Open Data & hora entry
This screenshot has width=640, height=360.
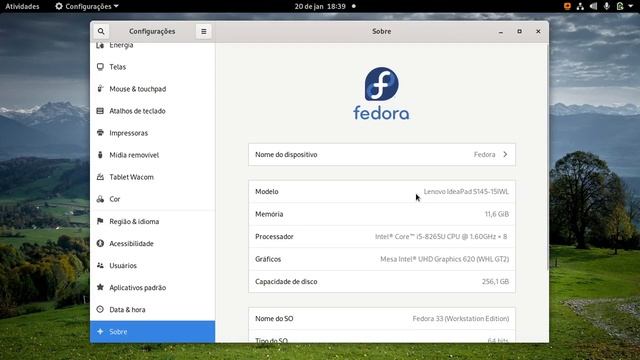click(x=152, y=310)
